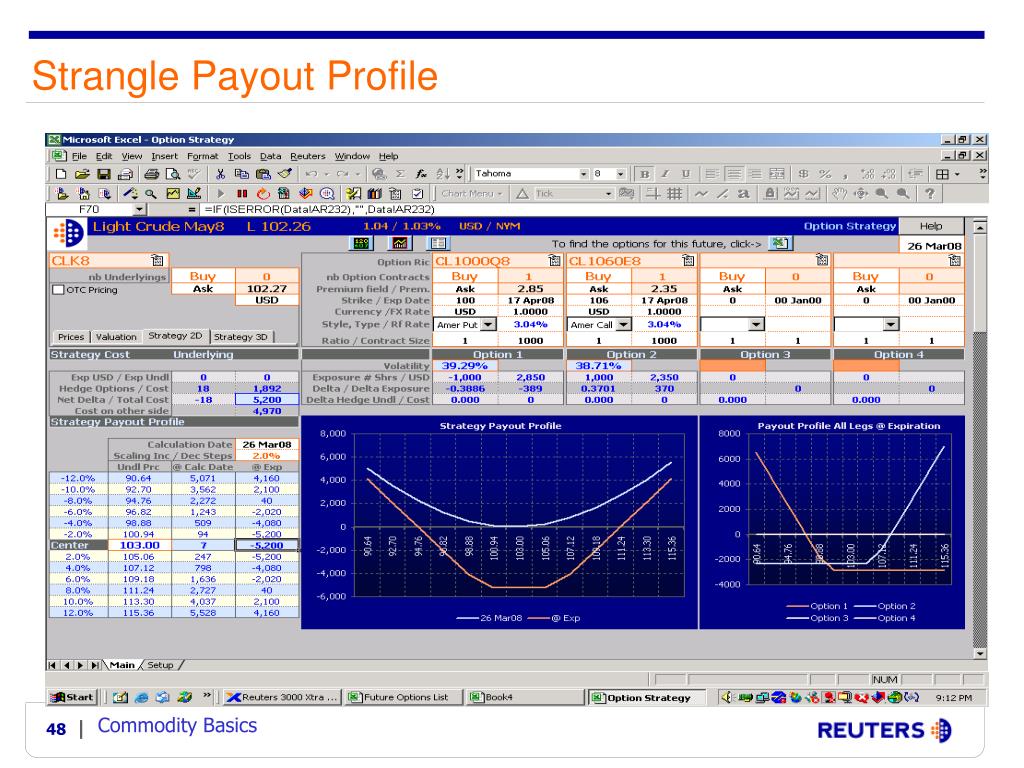Expand the font size 8 dropdown
Screen dimensions: 1024x768
[620, 174]
